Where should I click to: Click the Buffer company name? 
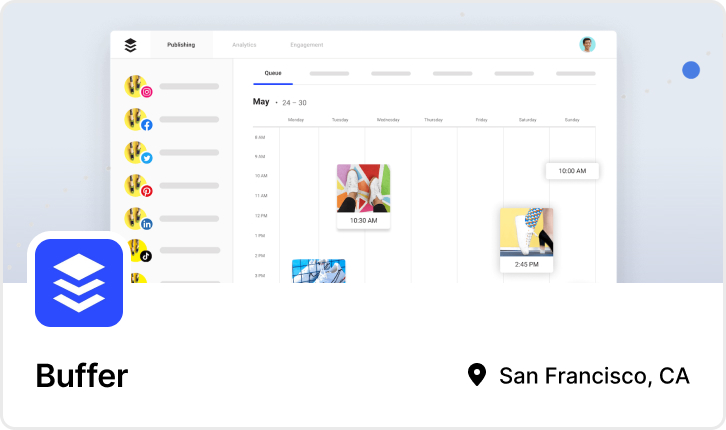point(82,375)
